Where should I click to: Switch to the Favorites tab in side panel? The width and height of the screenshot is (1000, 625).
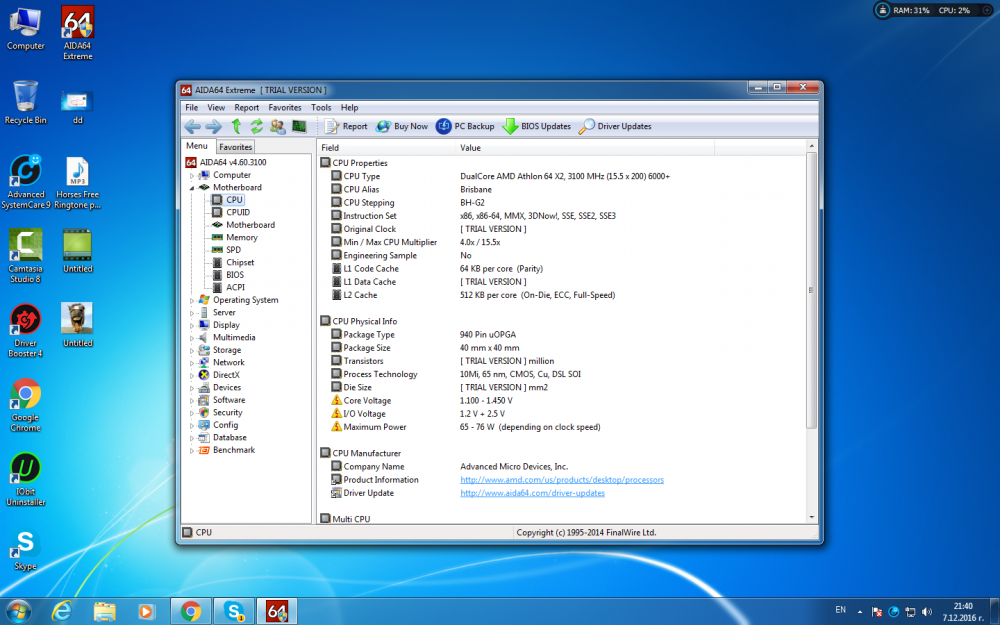point(235,147)
